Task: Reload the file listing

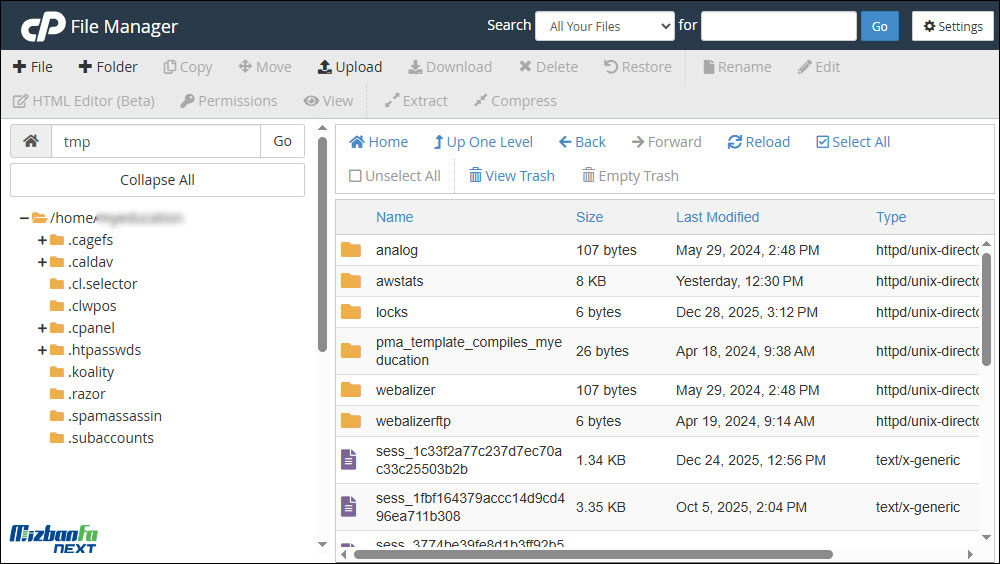Action: click(758, 142)
